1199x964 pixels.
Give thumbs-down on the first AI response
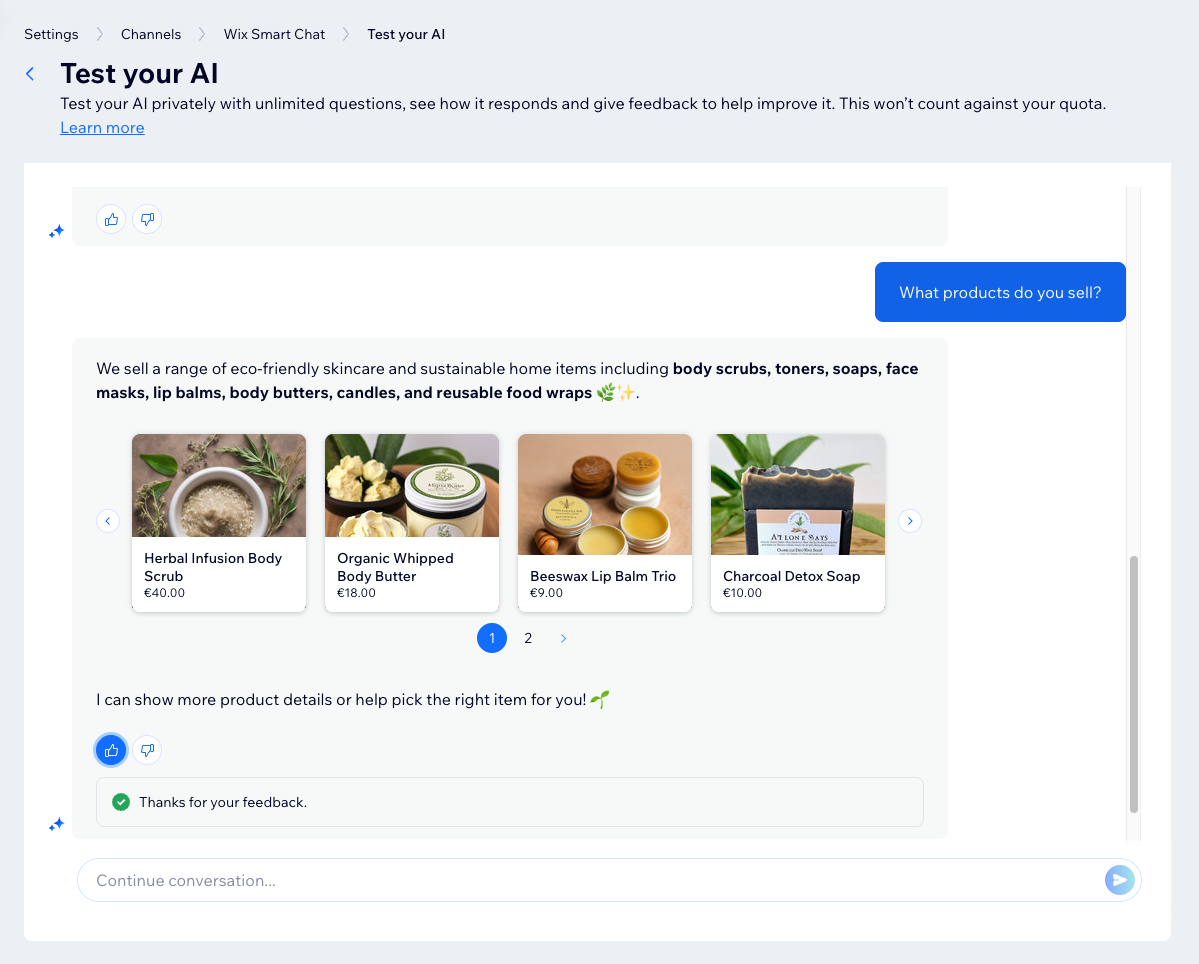click(x=146, y=219)
